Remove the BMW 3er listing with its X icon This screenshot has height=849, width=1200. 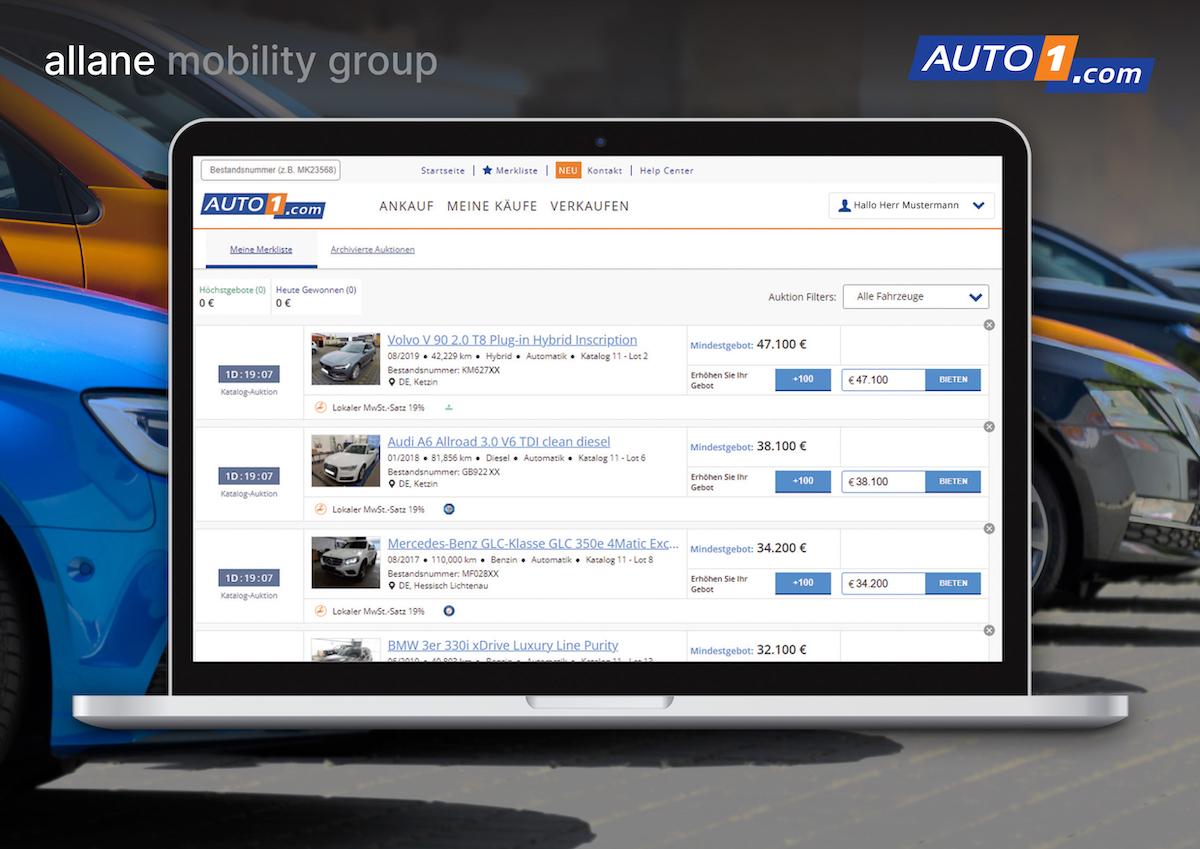pyautogui.click(x=989, y=631)
